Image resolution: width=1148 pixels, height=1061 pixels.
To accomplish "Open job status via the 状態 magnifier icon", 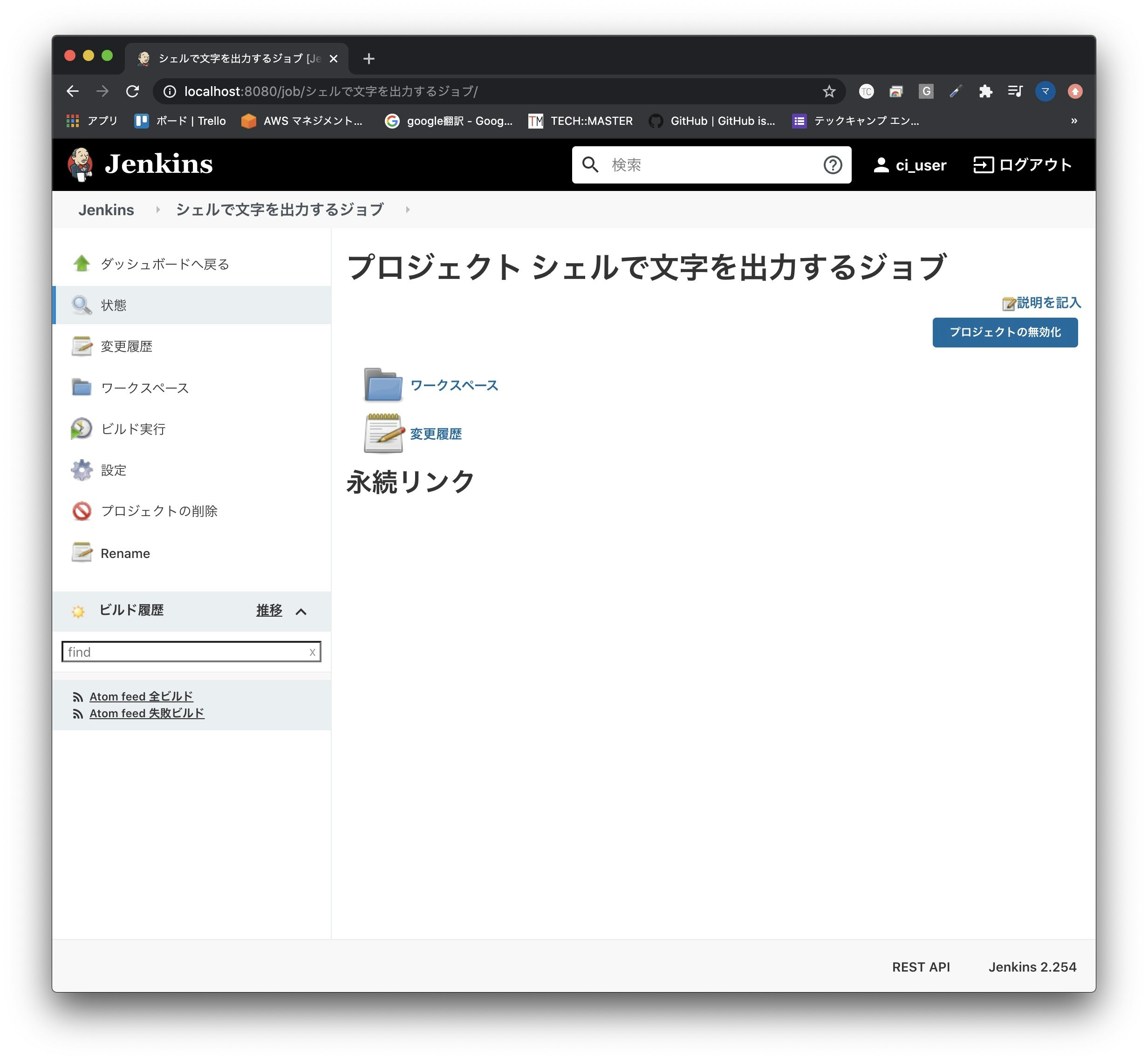I will 82,305.
